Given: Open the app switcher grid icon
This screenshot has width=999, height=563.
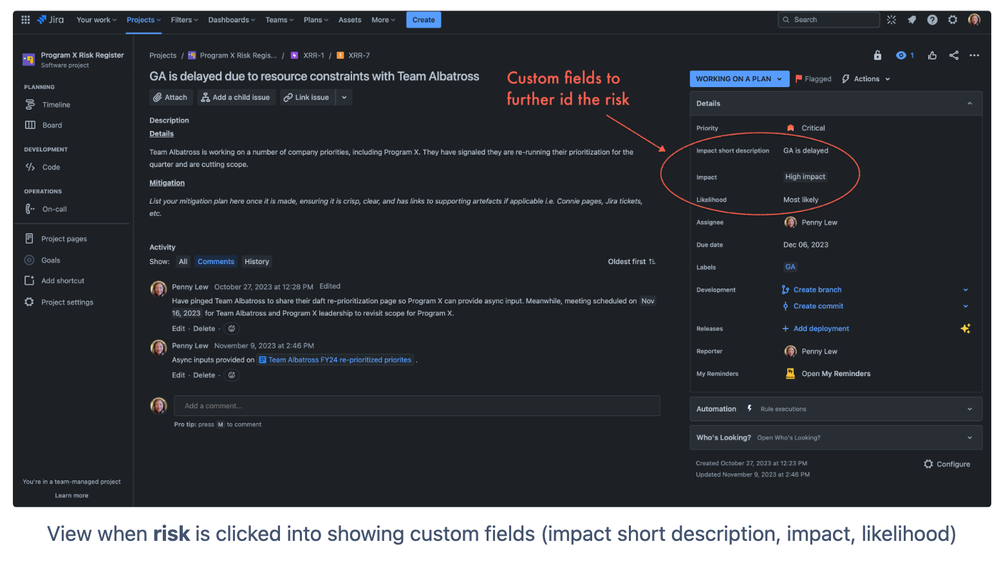Looking at the screenshot, I should (25, 20).
